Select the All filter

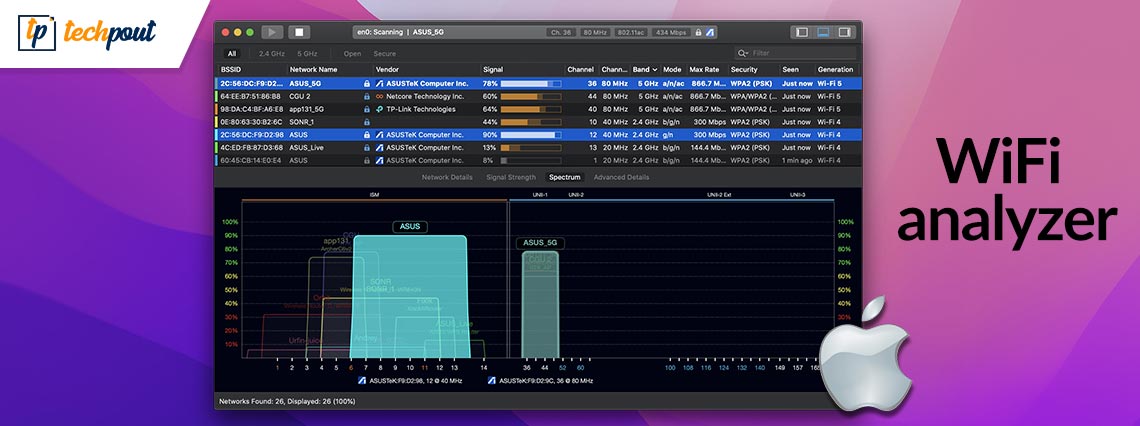pyautogui.click(x=231, y=54)
